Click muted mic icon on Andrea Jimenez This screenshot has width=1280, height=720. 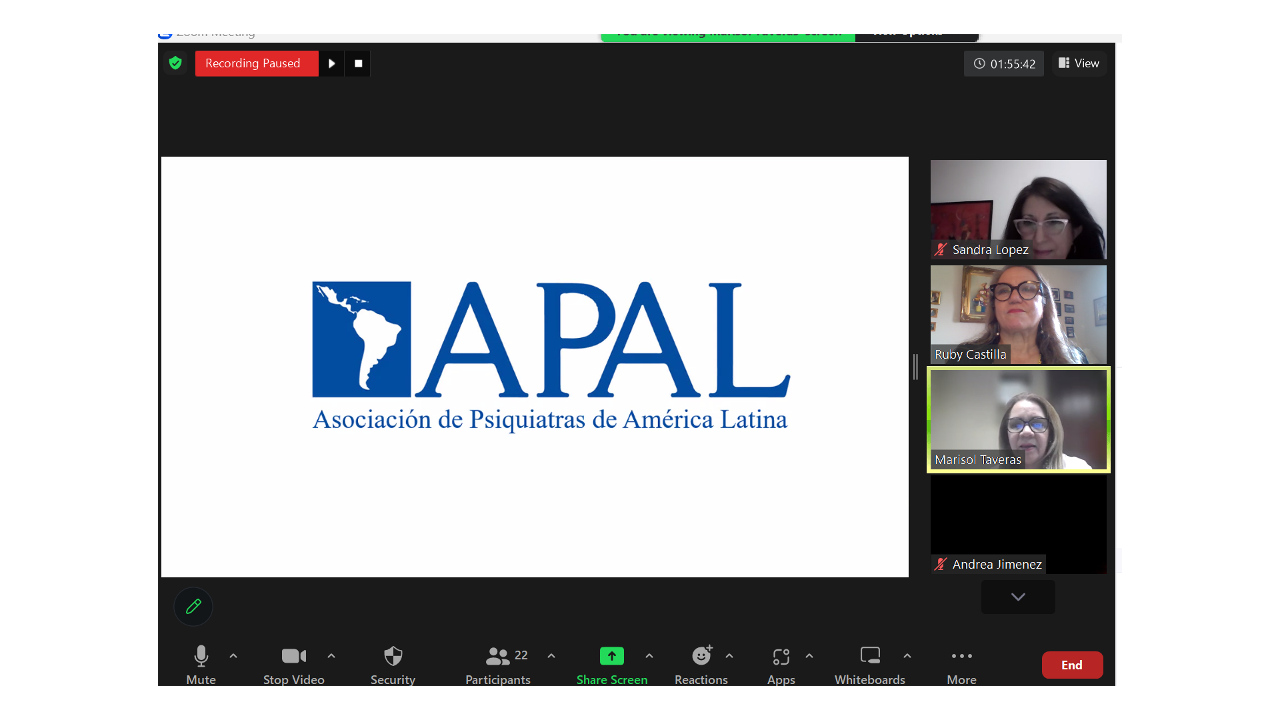940,564
